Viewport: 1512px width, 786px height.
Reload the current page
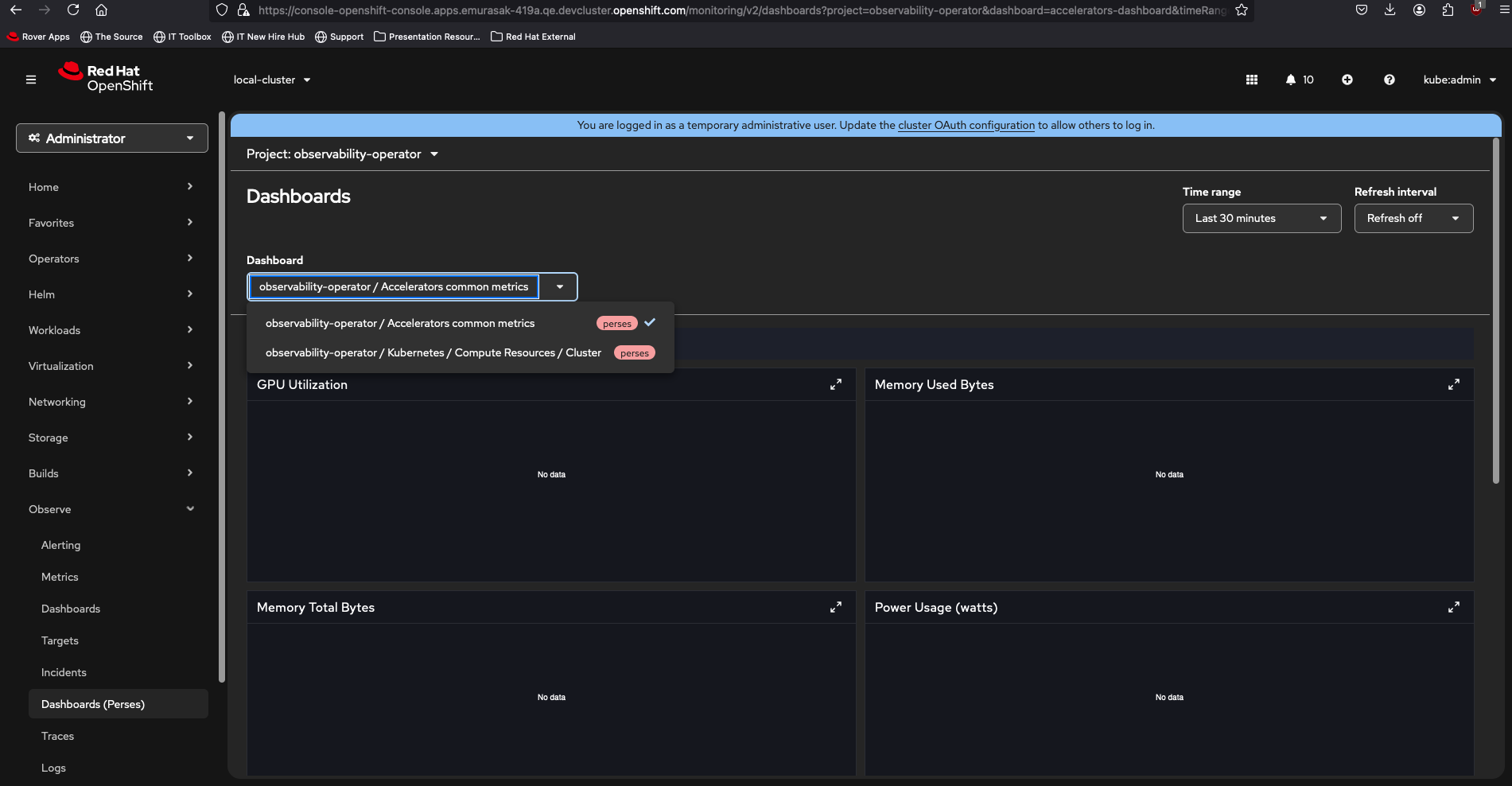pos(73,10)
